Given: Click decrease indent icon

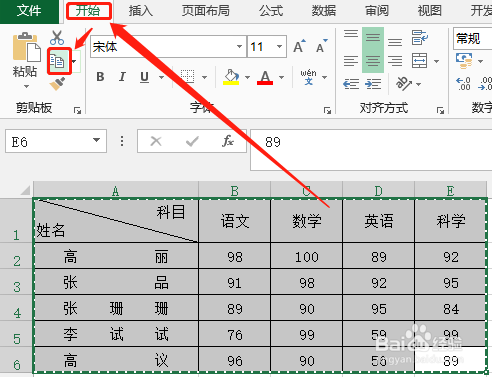Looking at the screenshot, I should [351, 84].
